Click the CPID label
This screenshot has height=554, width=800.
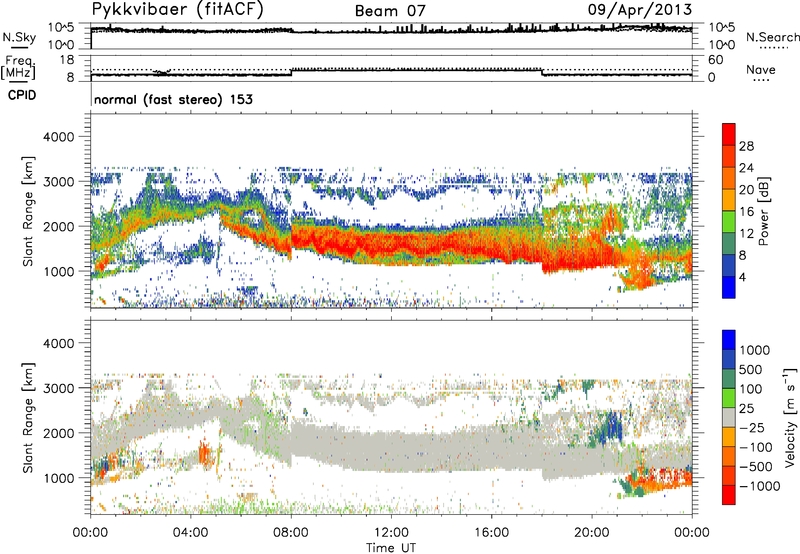click(22, 95)
